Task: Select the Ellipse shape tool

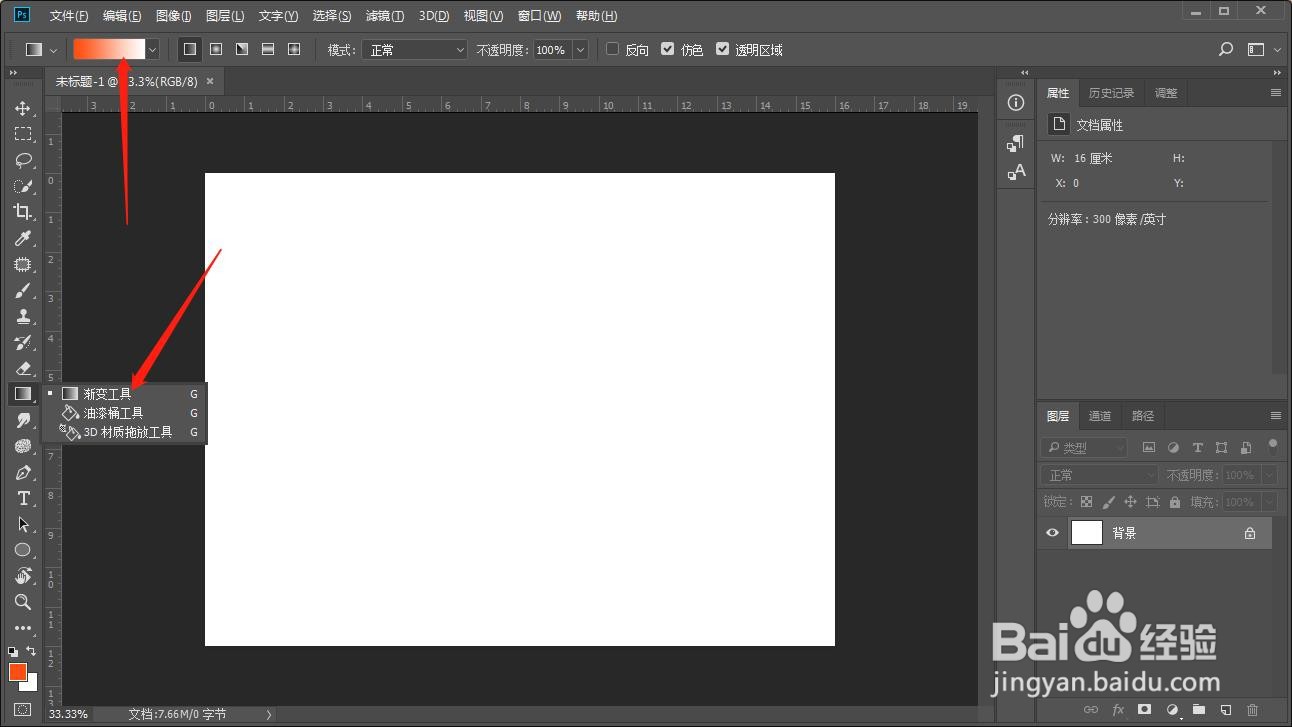Action: (23, 550)
